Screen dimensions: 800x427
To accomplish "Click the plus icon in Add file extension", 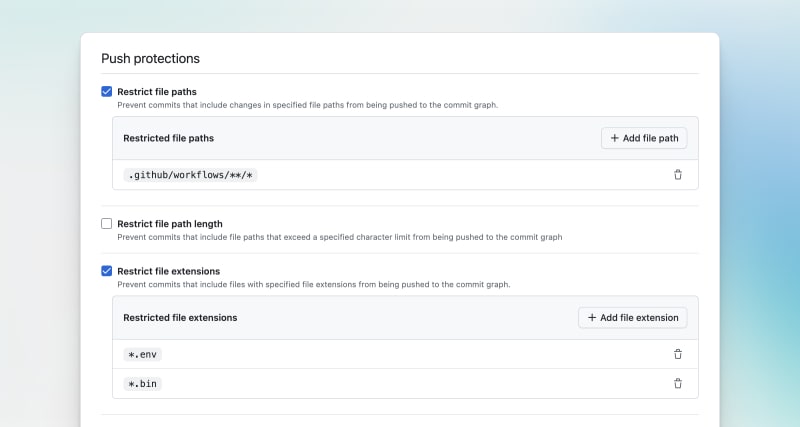I will pyautogui.click(x=591, y=317).
